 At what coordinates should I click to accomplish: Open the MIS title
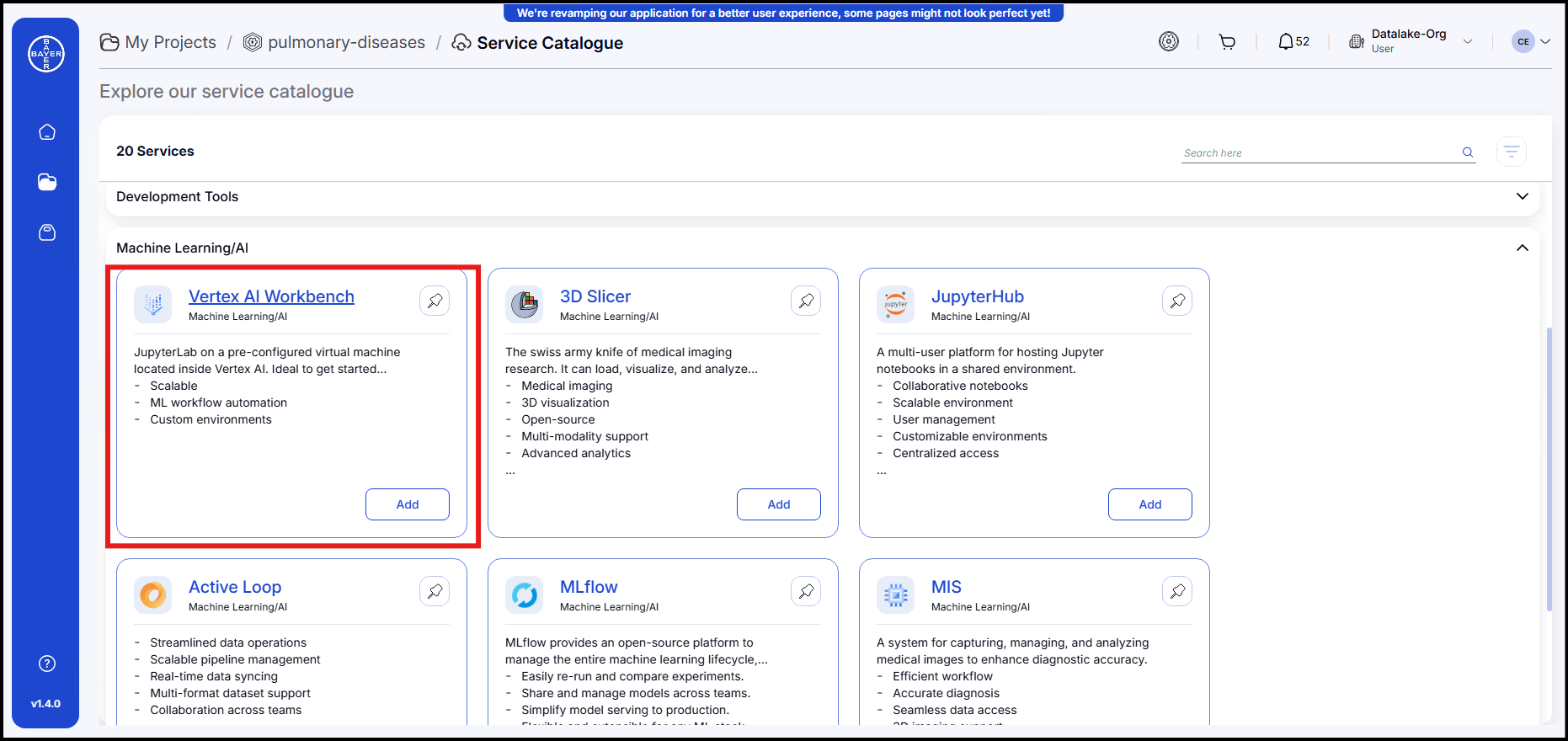point(947,587)
